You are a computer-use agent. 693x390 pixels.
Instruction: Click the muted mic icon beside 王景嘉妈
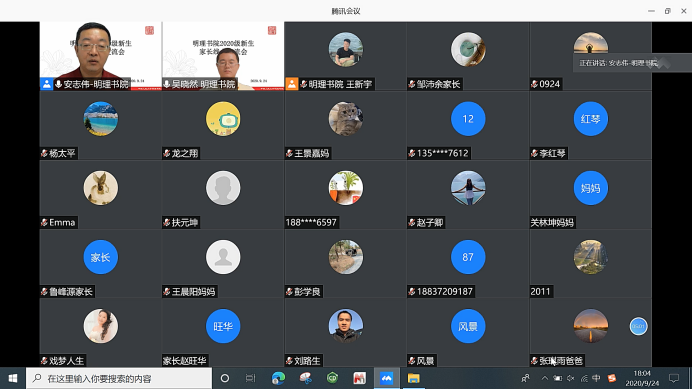point(289,153)
